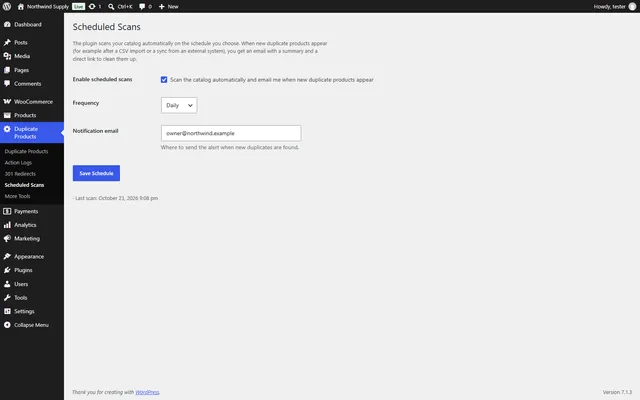Click the plus New icon
The image size is (640, 400).
162,7
